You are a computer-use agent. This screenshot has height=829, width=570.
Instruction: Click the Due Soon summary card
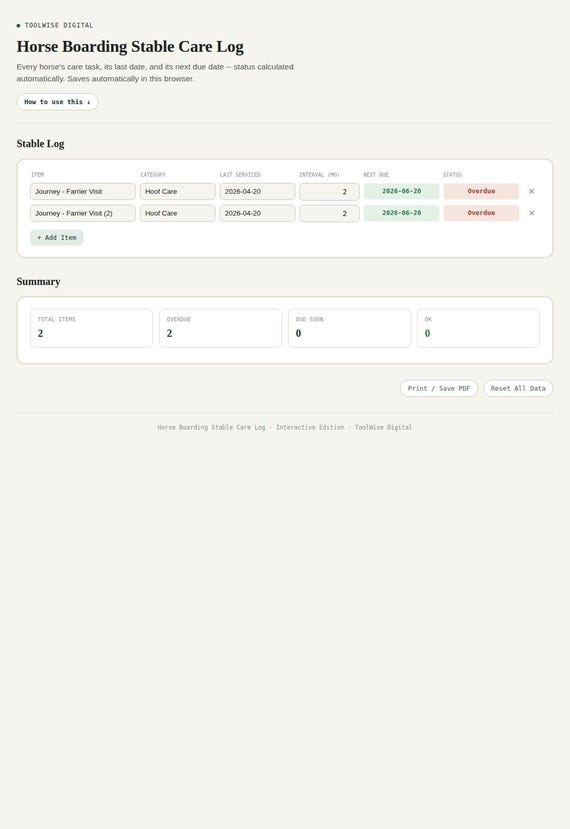tap(350, 328)
